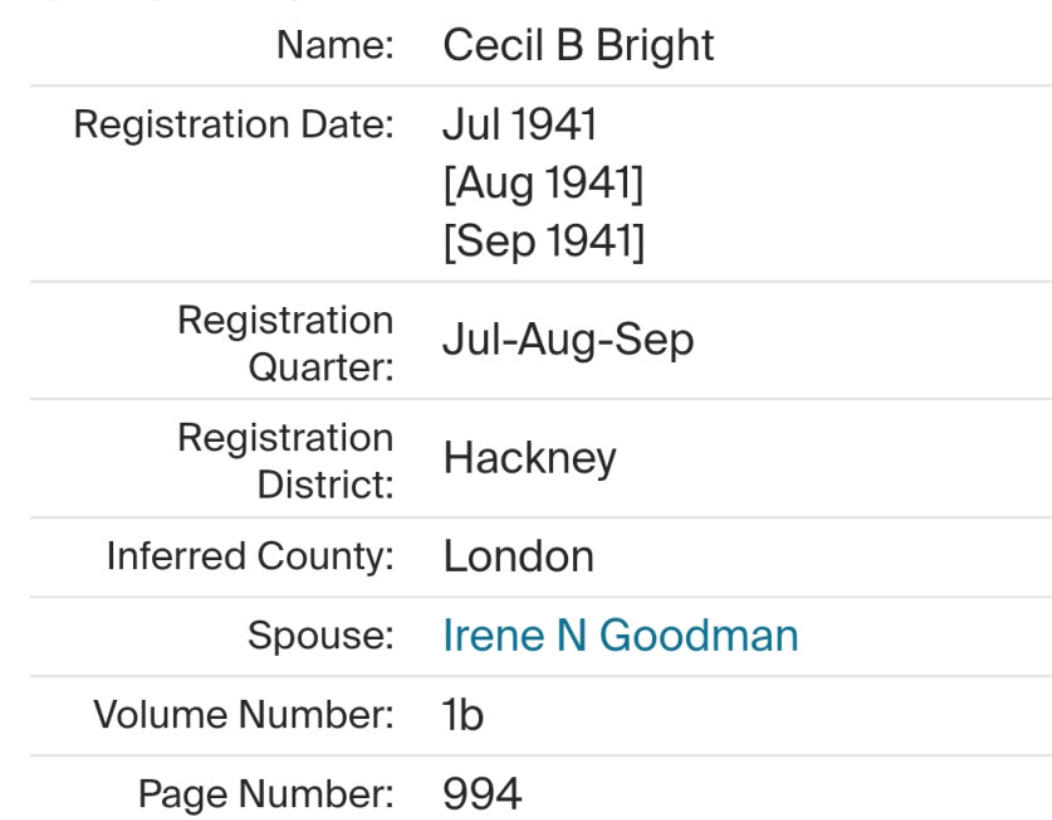Click the 'Page Number:' label
This screenshot has height=820, width=1052.
click(x=265, y=794)
